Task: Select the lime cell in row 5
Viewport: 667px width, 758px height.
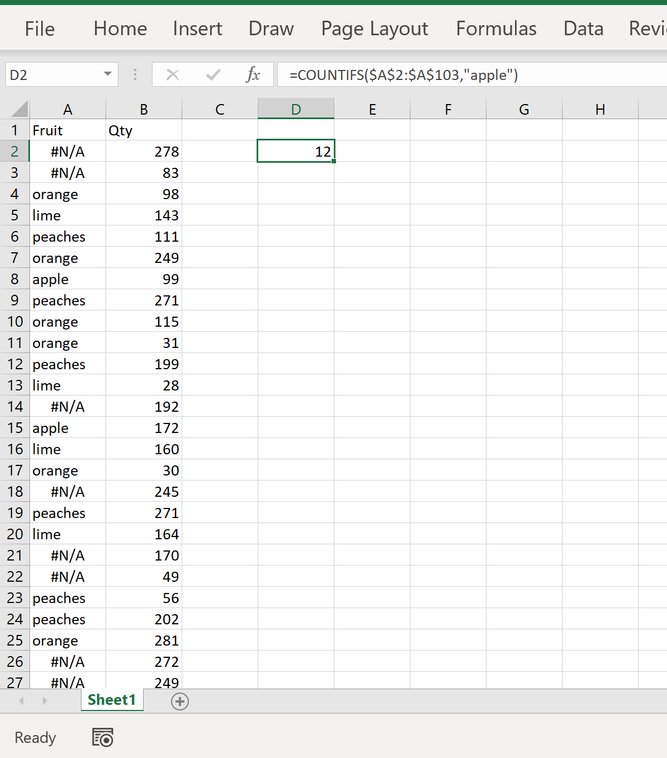Action: click(68, 216)
